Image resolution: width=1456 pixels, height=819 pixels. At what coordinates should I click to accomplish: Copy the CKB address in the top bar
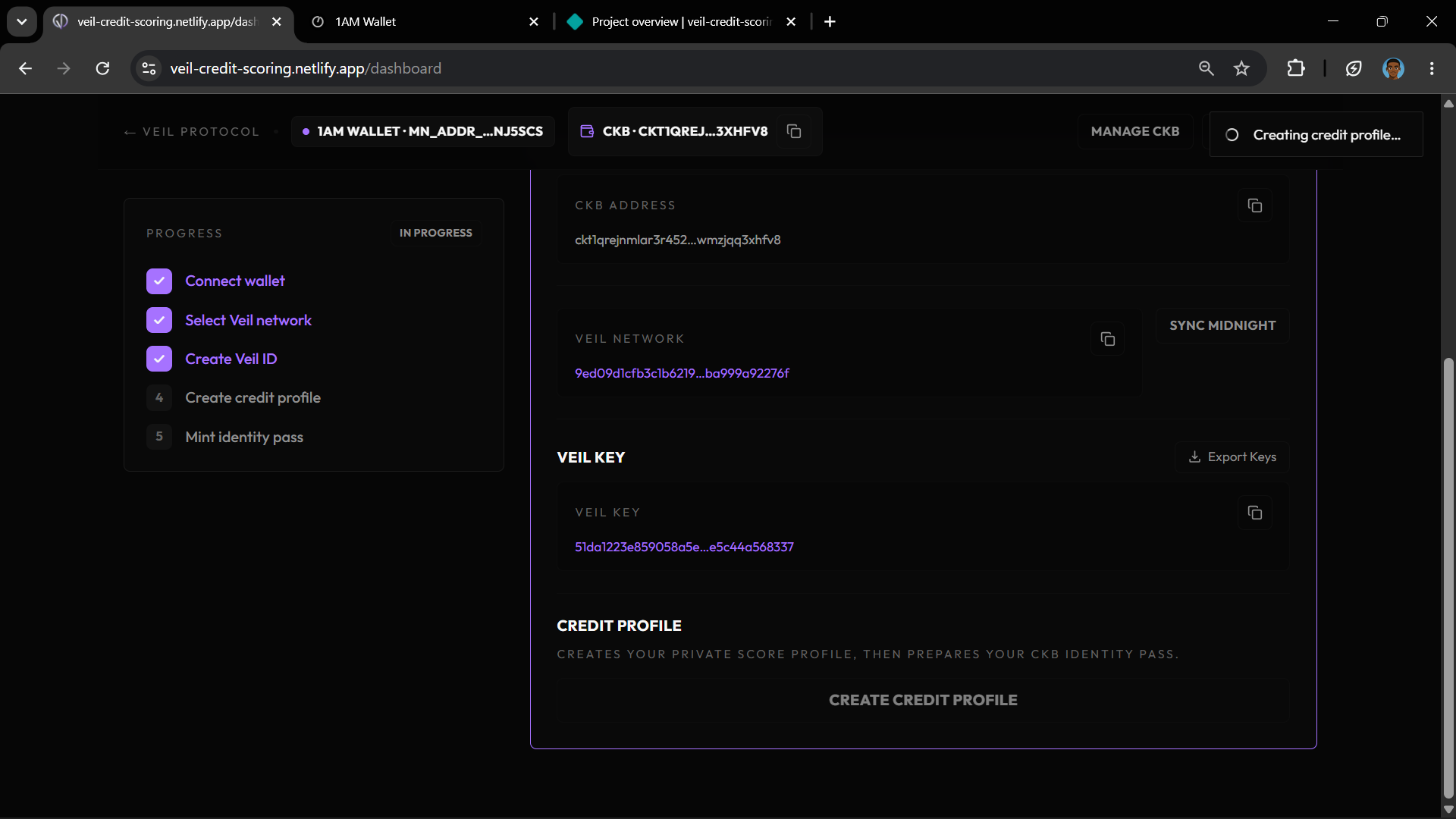(794, 131)
